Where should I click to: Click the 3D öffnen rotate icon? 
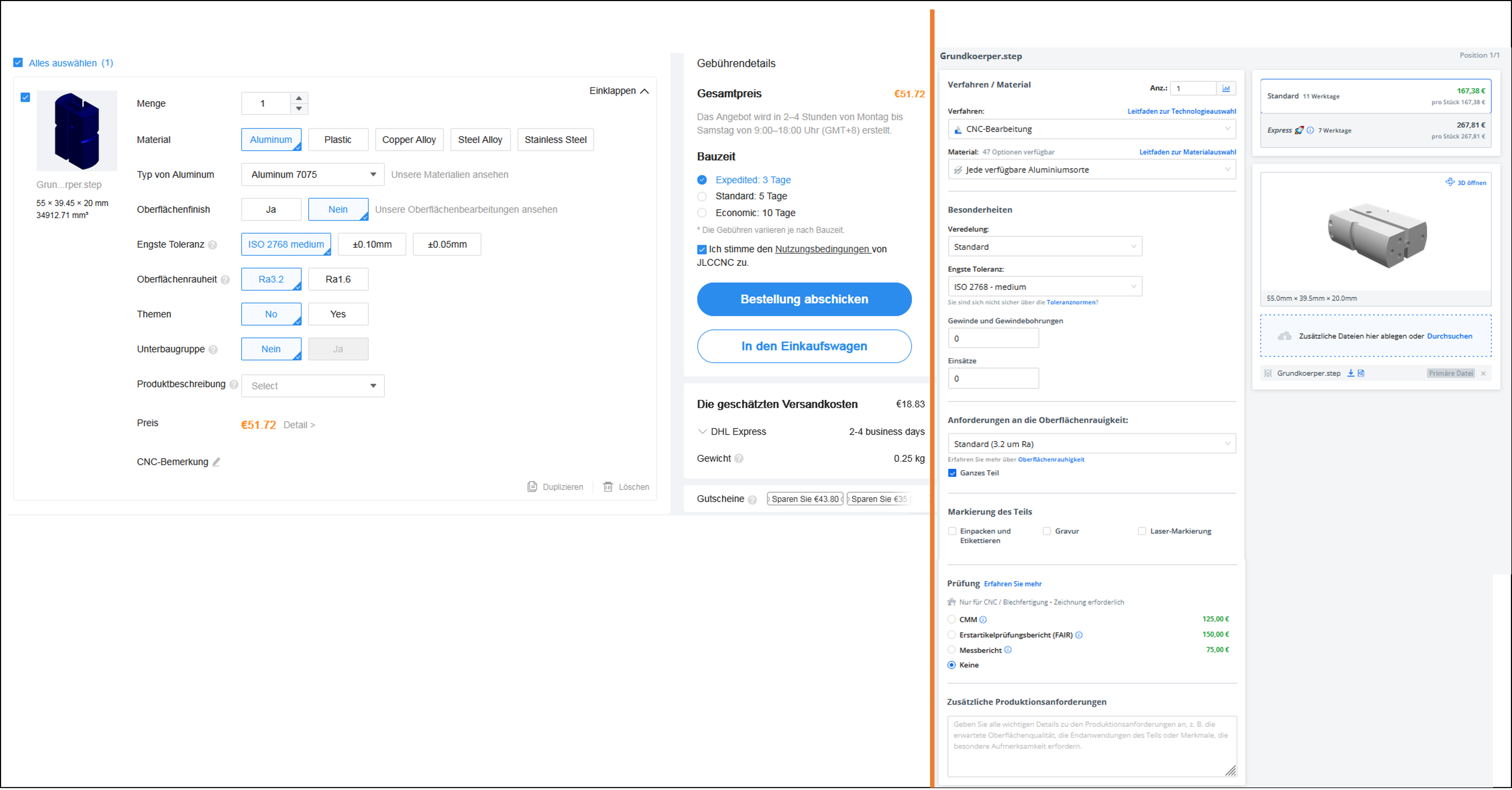point(1450,182)
